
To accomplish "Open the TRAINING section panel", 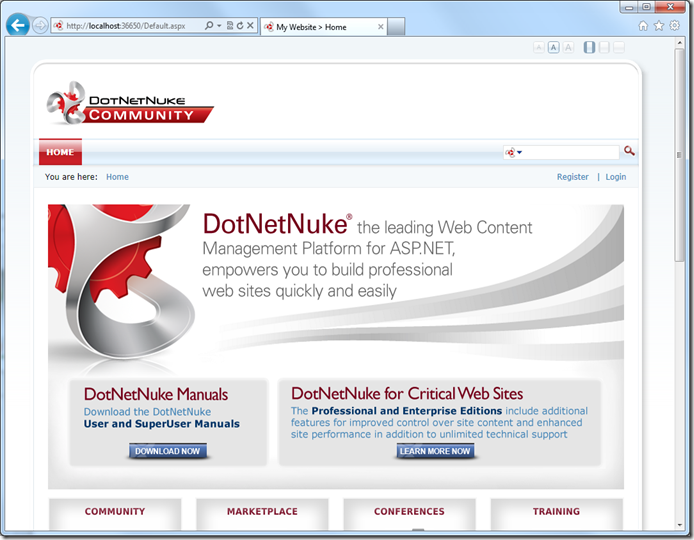I will (x=556, y=512).
